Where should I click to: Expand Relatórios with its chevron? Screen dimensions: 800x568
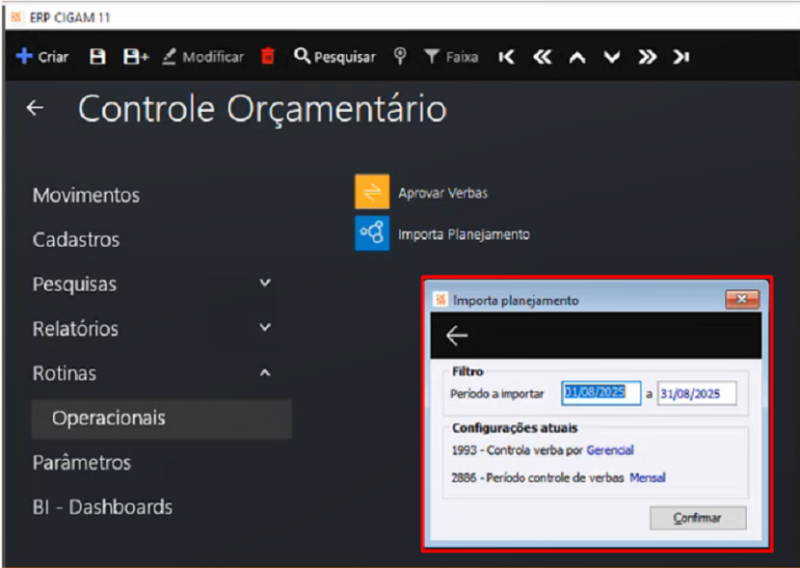(x=265, y=327)
